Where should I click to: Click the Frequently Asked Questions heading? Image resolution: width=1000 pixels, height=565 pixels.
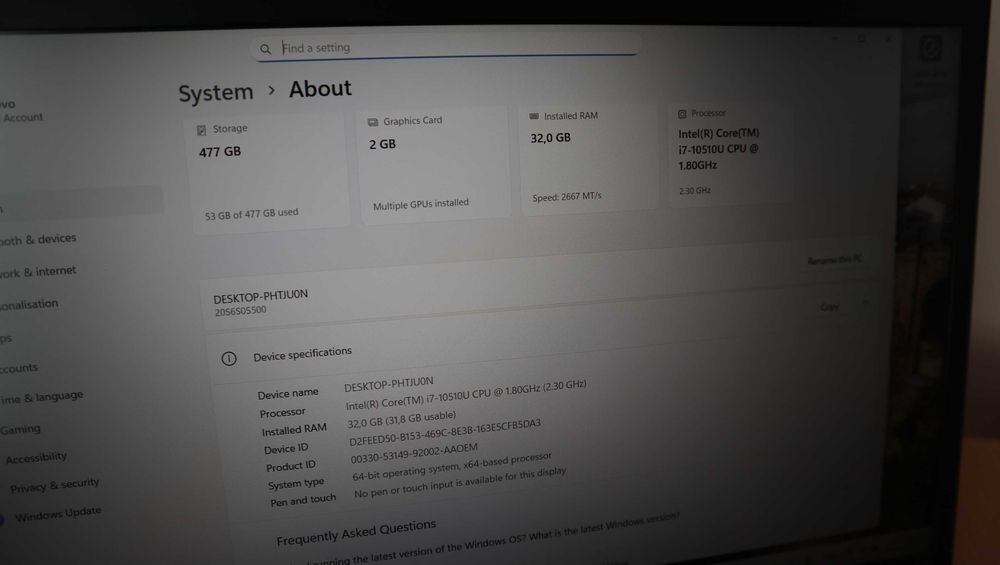[356, 532]
